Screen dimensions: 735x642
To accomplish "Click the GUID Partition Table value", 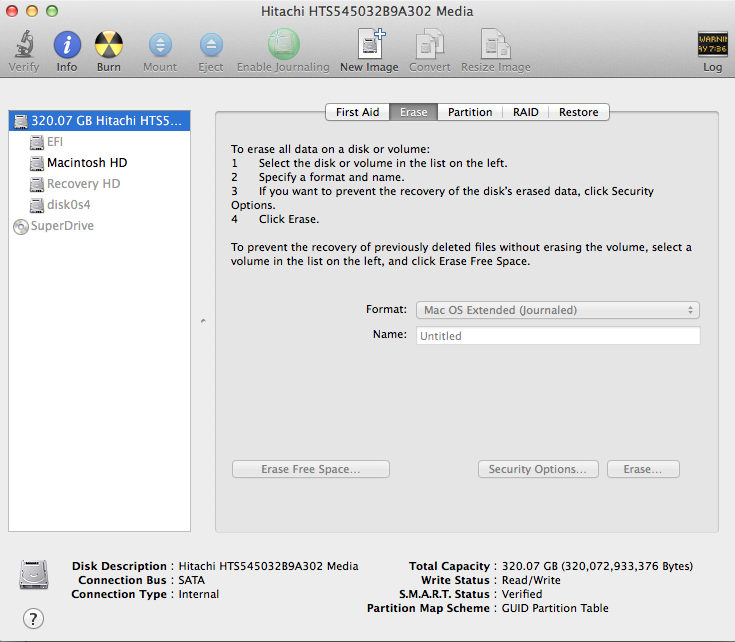I will pyautogui.click(x=555, y=608).
